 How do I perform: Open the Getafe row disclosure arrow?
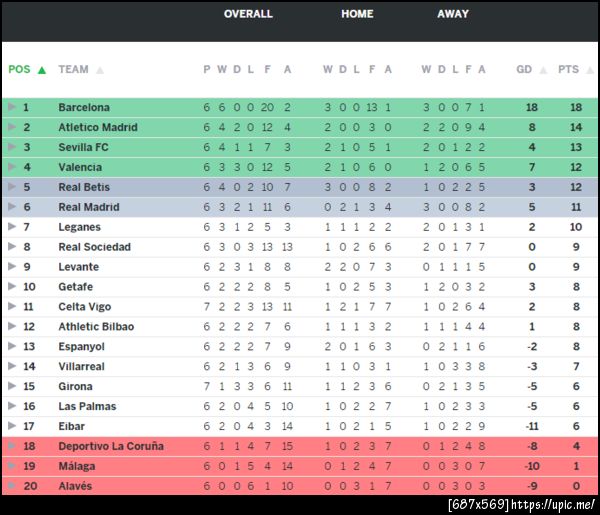tap(12, 287)
